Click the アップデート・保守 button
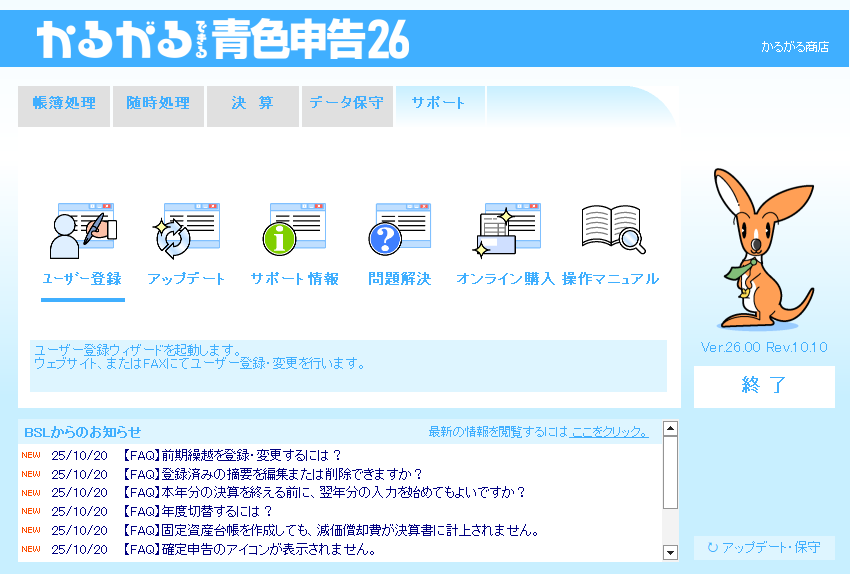 click(x=764, y=548)
